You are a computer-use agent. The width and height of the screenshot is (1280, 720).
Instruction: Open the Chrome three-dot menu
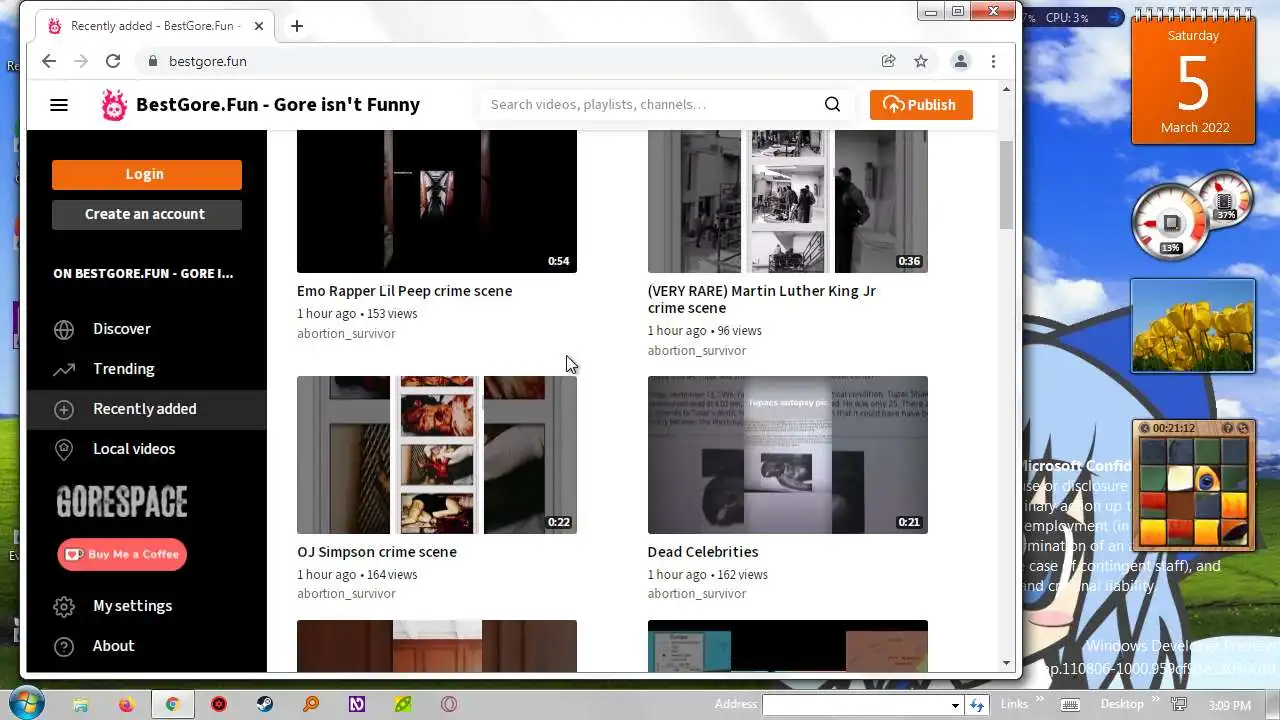(993, 61)
